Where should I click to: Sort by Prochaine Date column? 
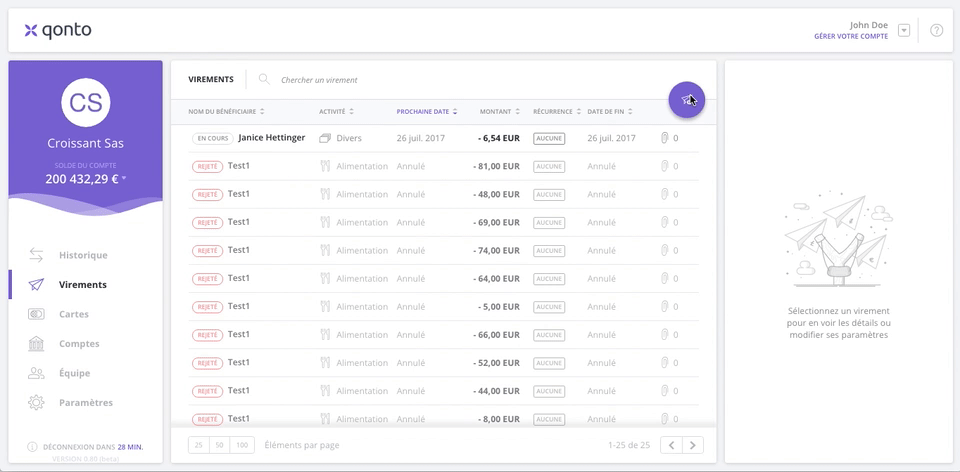point(427,111)
